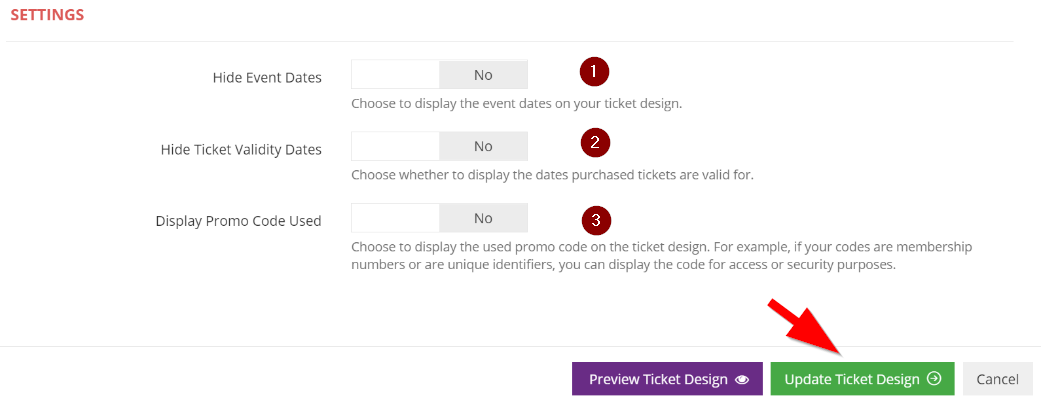The image size is (1041, 400).
Task: Click the Hide Event Dates label
Action: coord(267,77)
